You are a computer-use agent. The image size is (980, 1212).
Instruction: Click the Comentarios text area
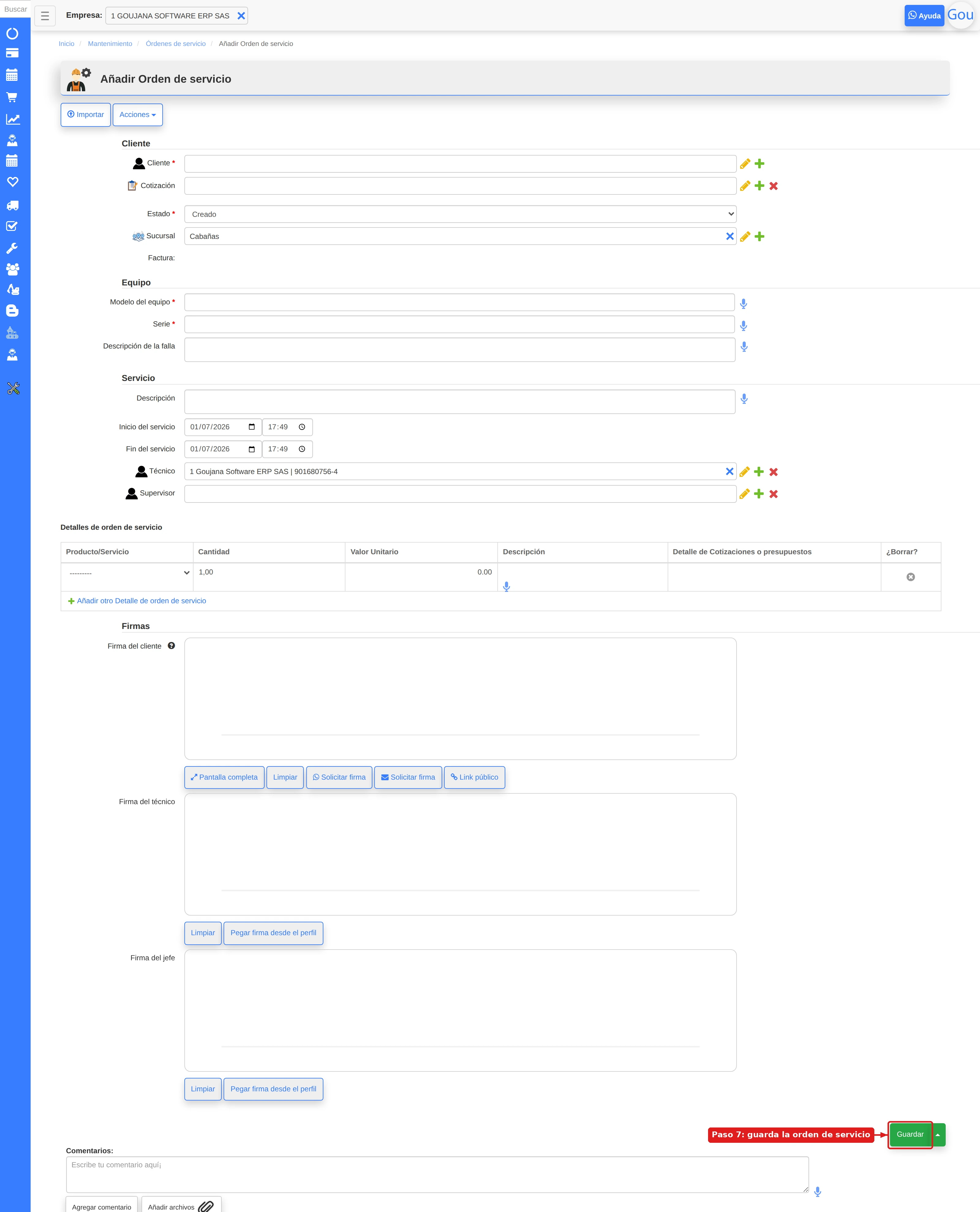tap(437, 1174)
